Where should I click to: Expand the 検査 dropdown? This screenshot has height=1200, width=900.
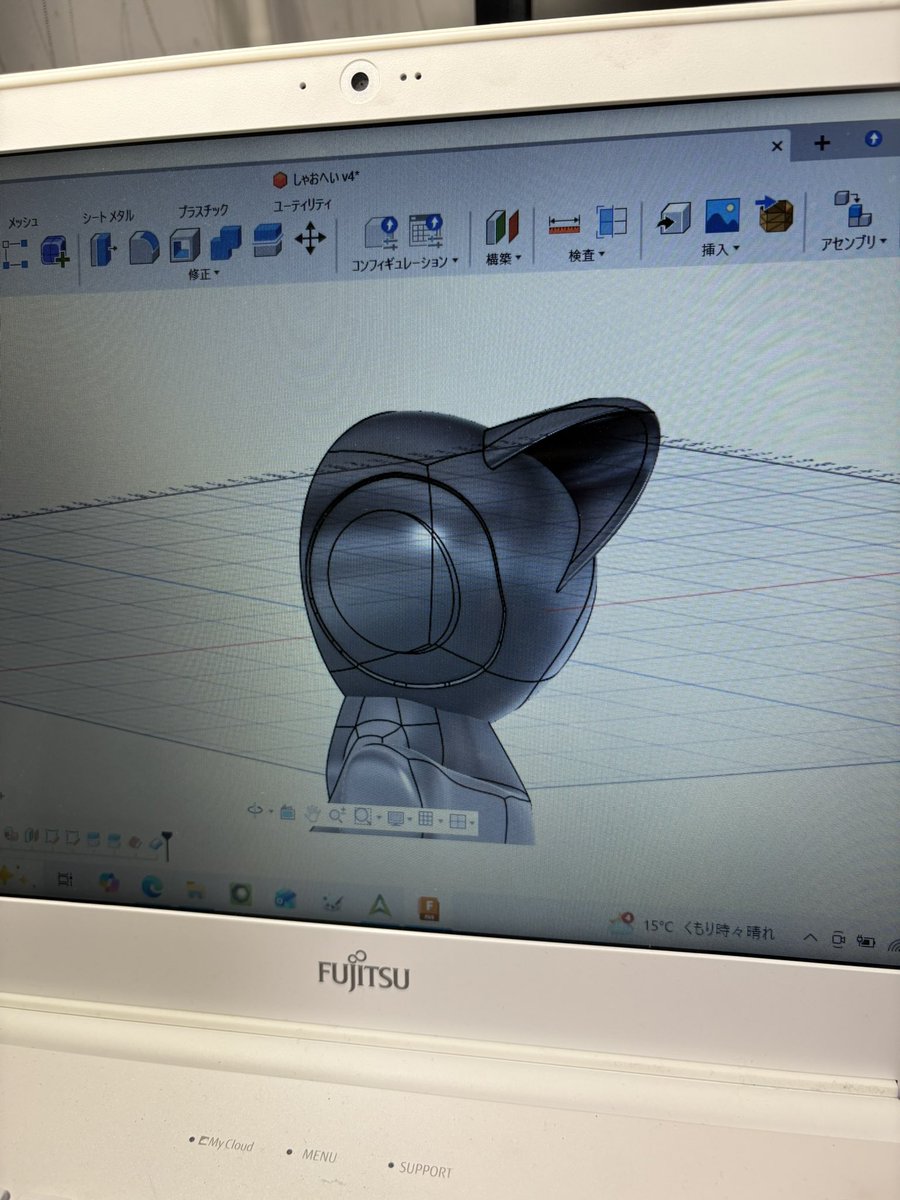tap(587, 255)
